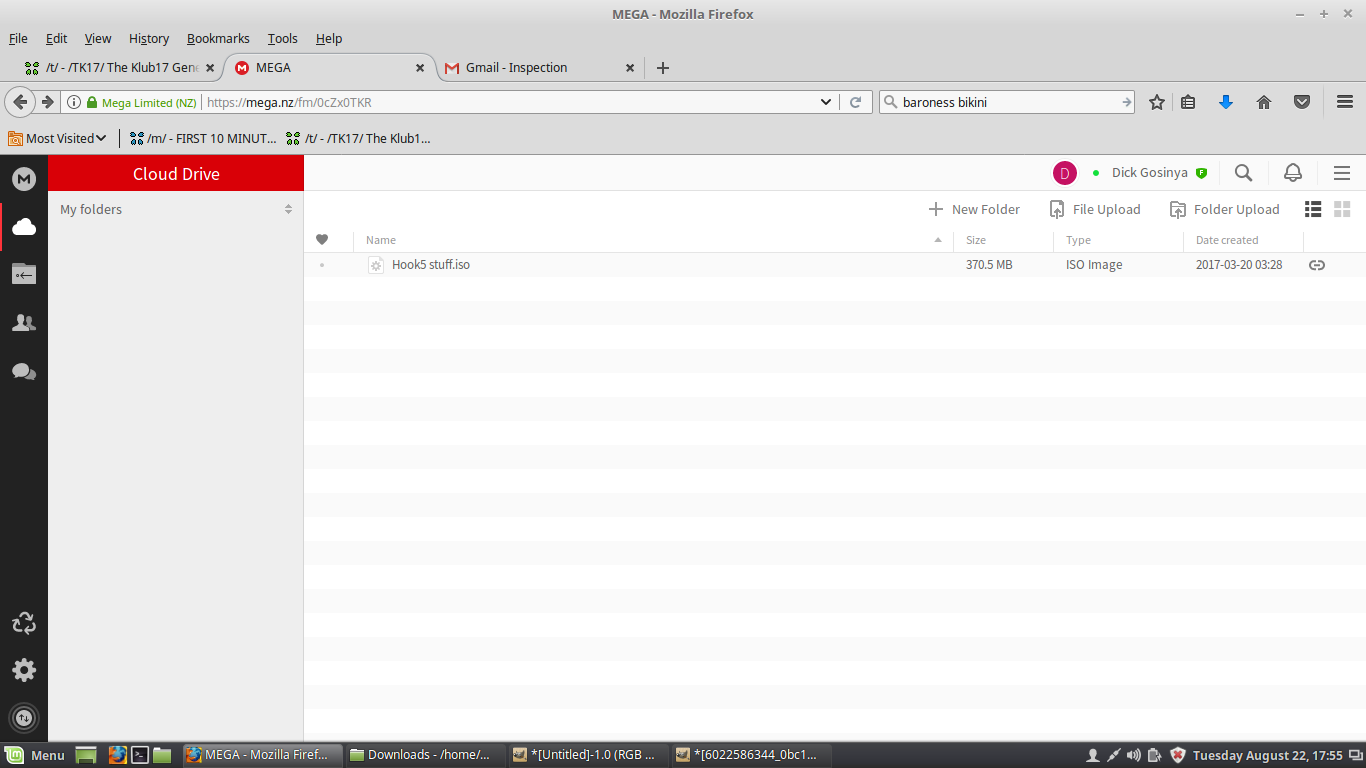Click the baroness bikini search field
The width and height of the screenshot is (1366, 768).
1006,102
